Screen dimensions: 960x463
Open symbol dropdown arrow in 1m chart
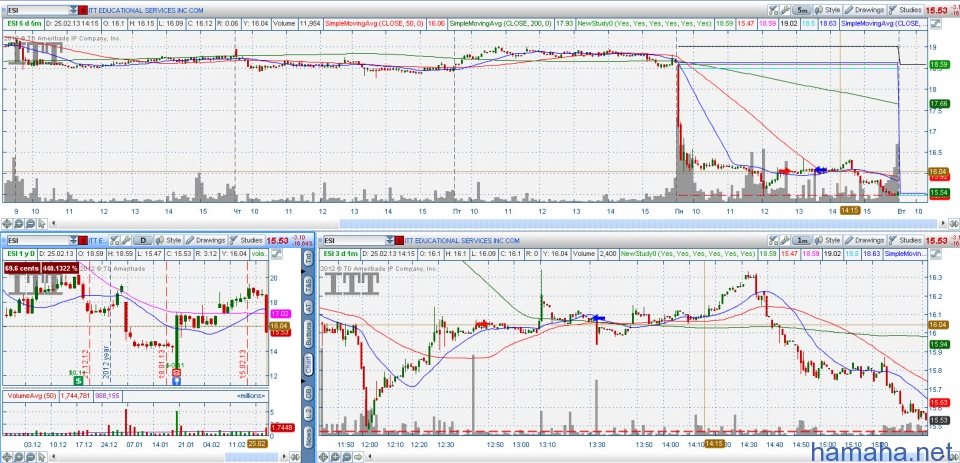pos(390,240)
